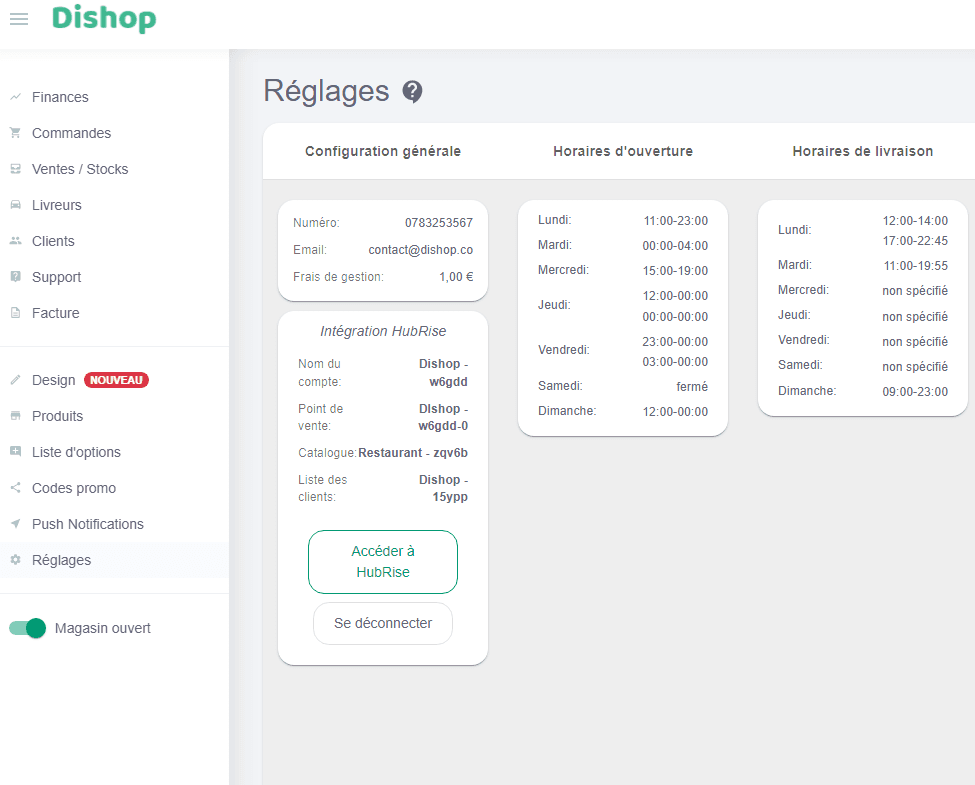Go to Produits page
The height and width of the screenshot is (785, 975).
(58, 416)
